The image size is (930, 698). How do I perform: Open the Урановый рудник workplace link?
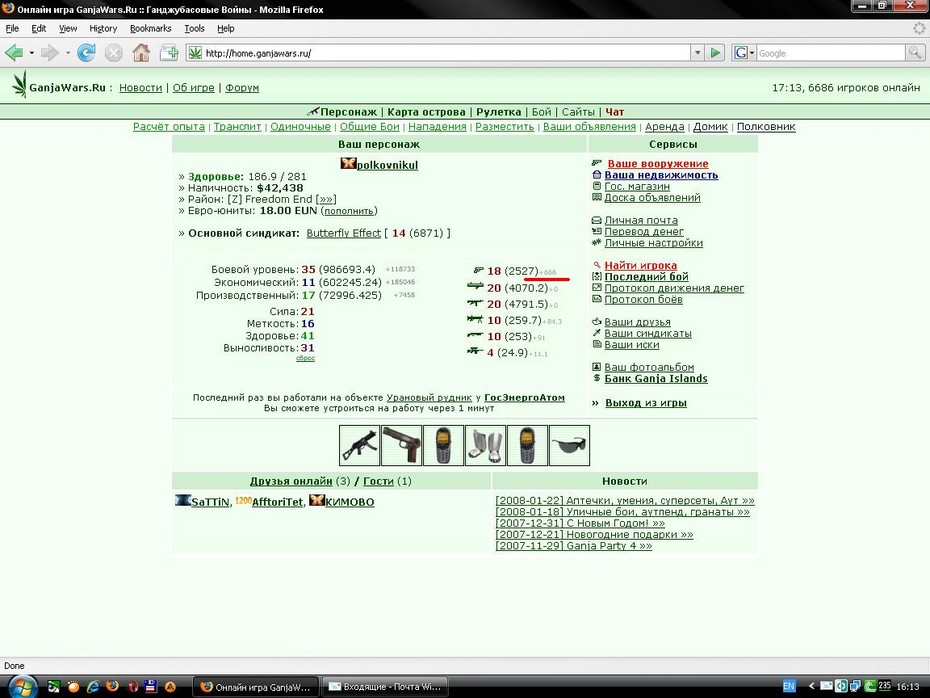[429, 398]
